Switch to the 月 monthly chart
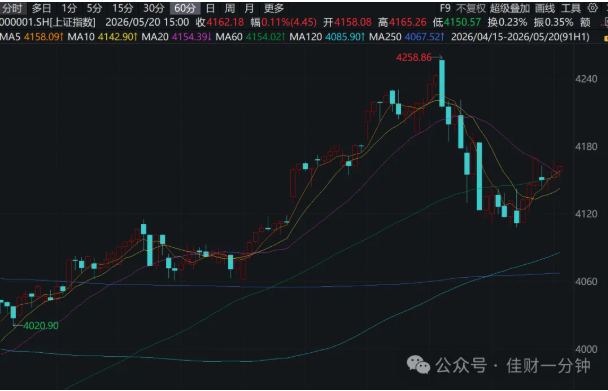 (x=249, y=8)
